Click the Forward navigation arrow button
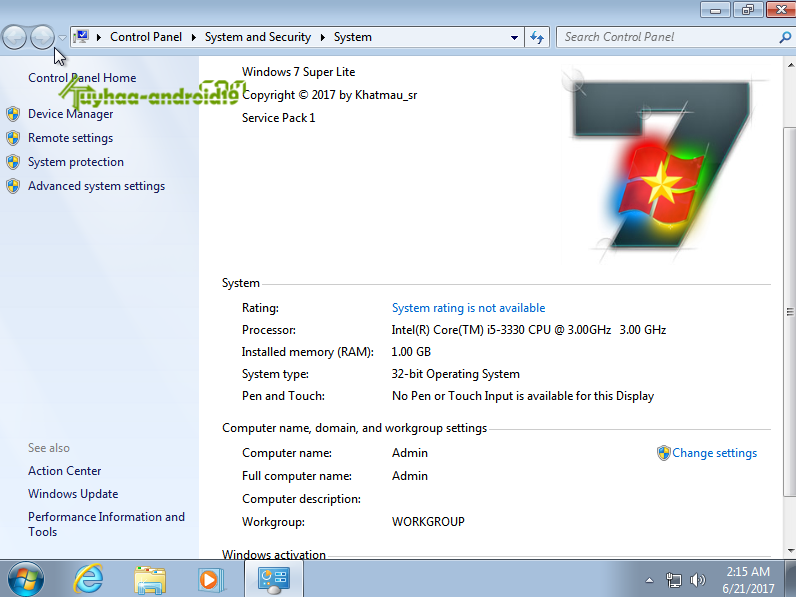The width and height of the screenshot is (796, 597). click(x=42, y=37)
